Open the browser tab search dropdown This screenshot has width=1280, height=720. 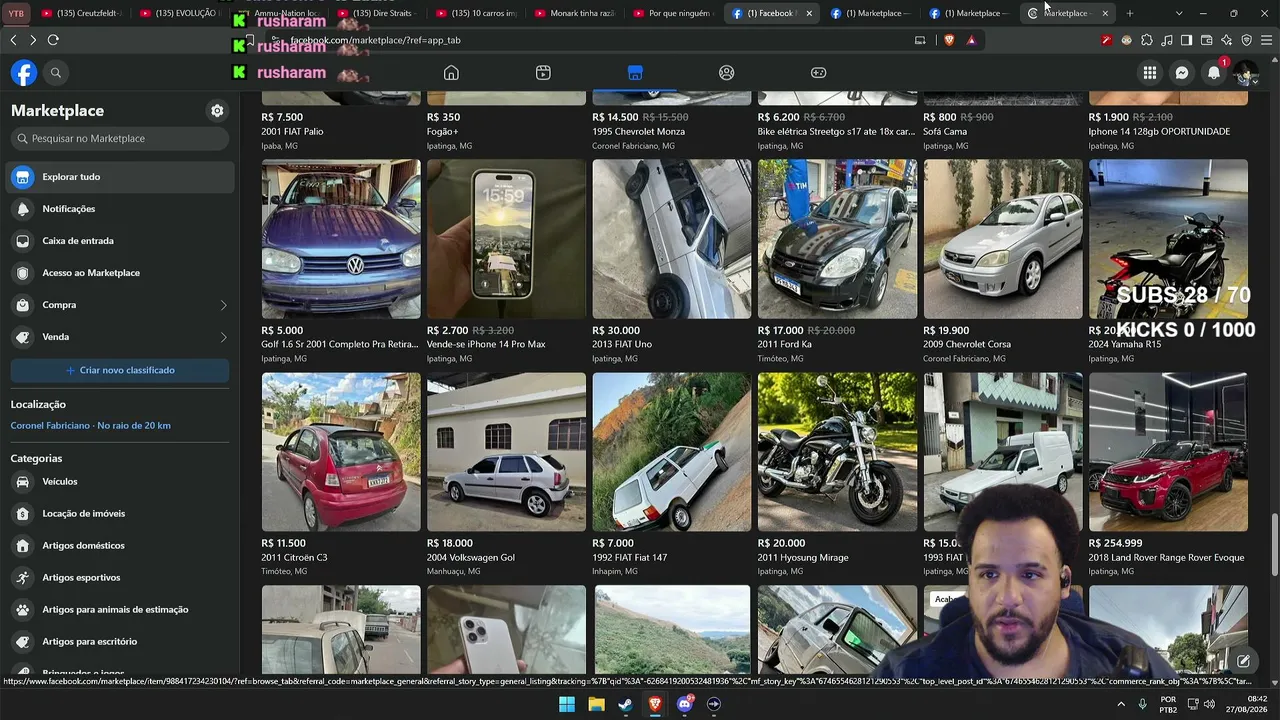[1179, 13]
